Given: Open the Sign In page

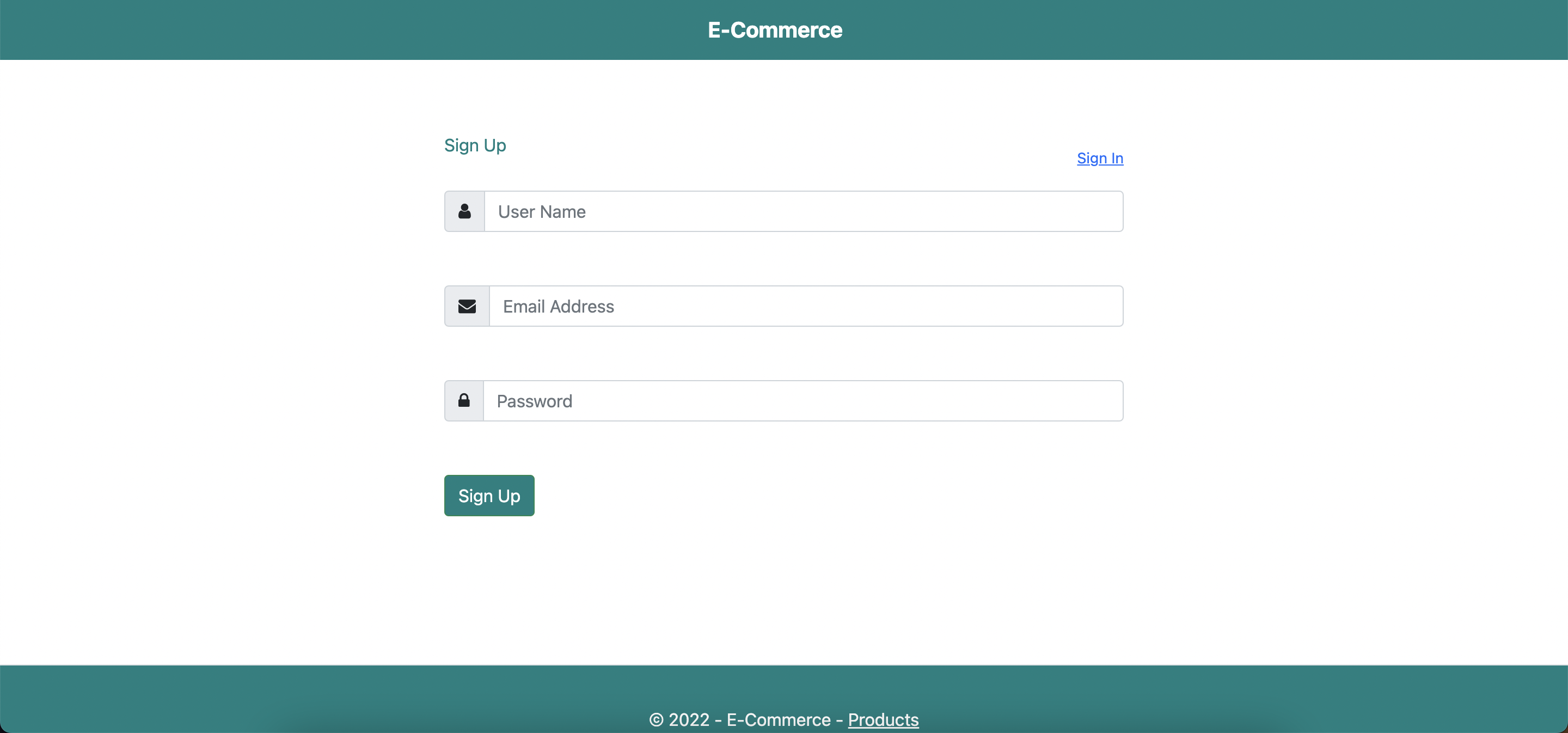Looking at the screenshot, I should pyautogui.click(x=1099, y=158).
